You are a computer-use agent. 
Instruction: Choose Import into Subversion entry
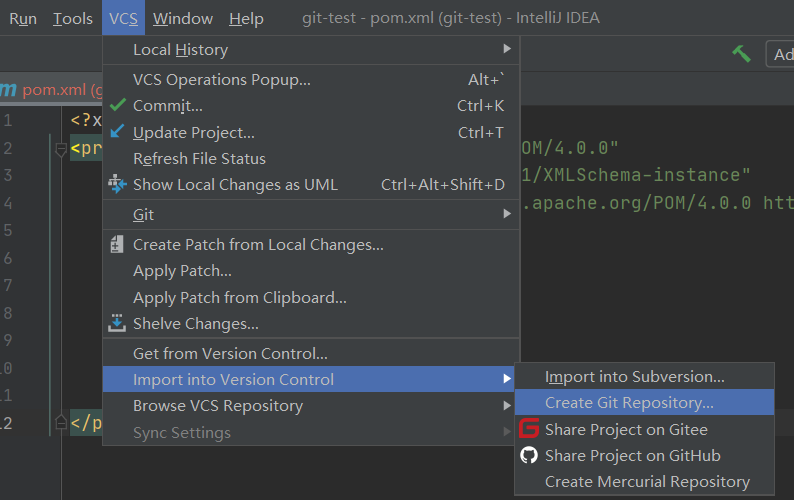pyautogui.click(x=634, y=376)
